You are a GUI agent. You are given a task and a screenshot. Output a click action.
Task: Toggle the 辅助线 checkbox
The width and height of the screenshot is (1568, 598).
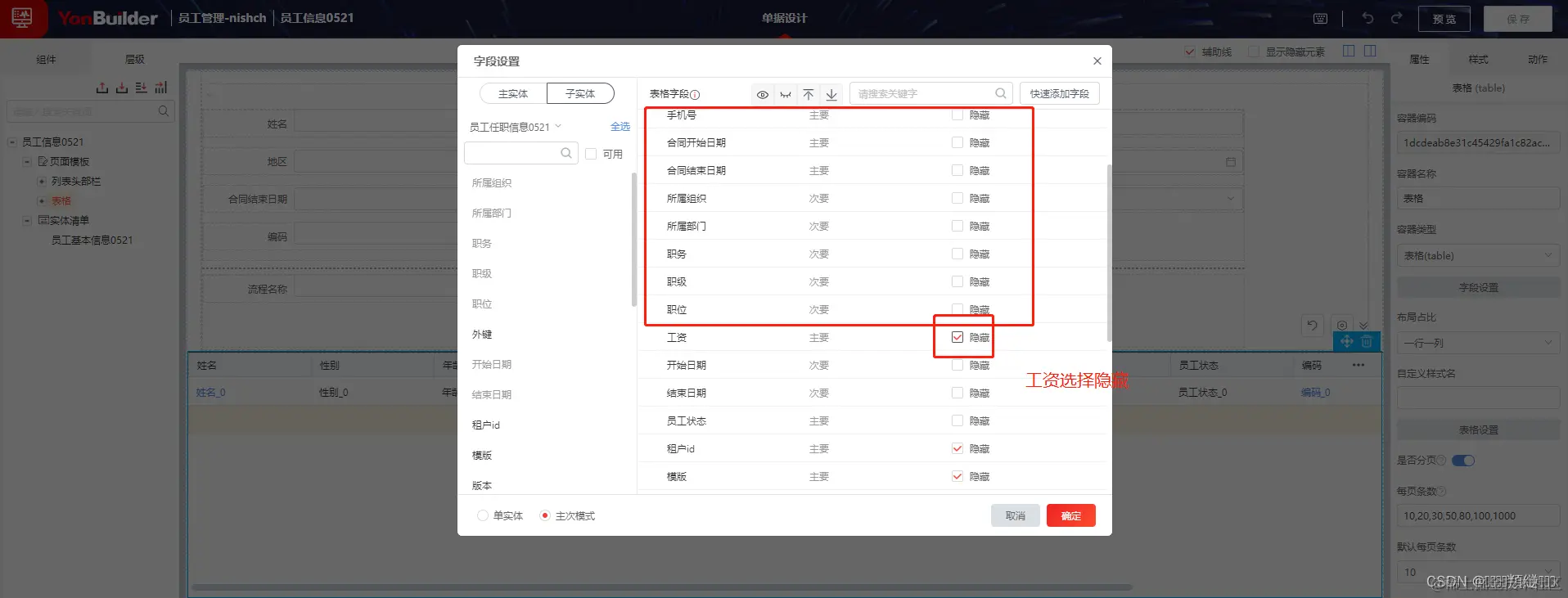pyautogui.click(x=1190, y=52)
